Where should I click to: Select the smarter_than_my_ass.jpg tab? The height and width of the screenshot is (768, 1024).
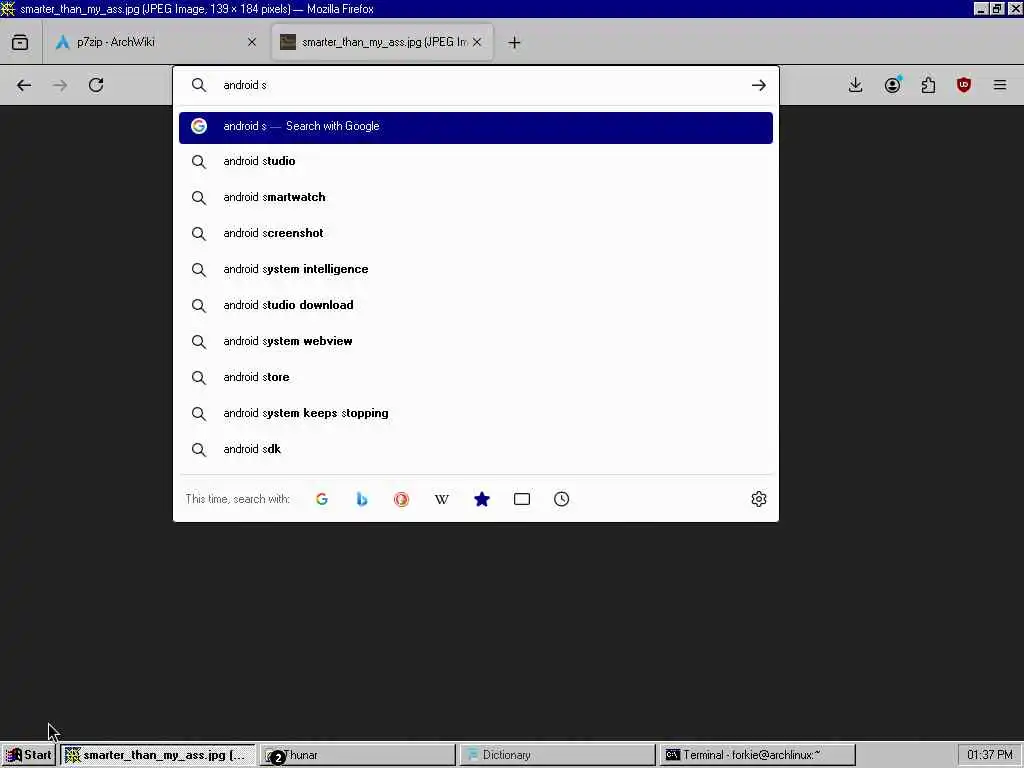[382, 42]
